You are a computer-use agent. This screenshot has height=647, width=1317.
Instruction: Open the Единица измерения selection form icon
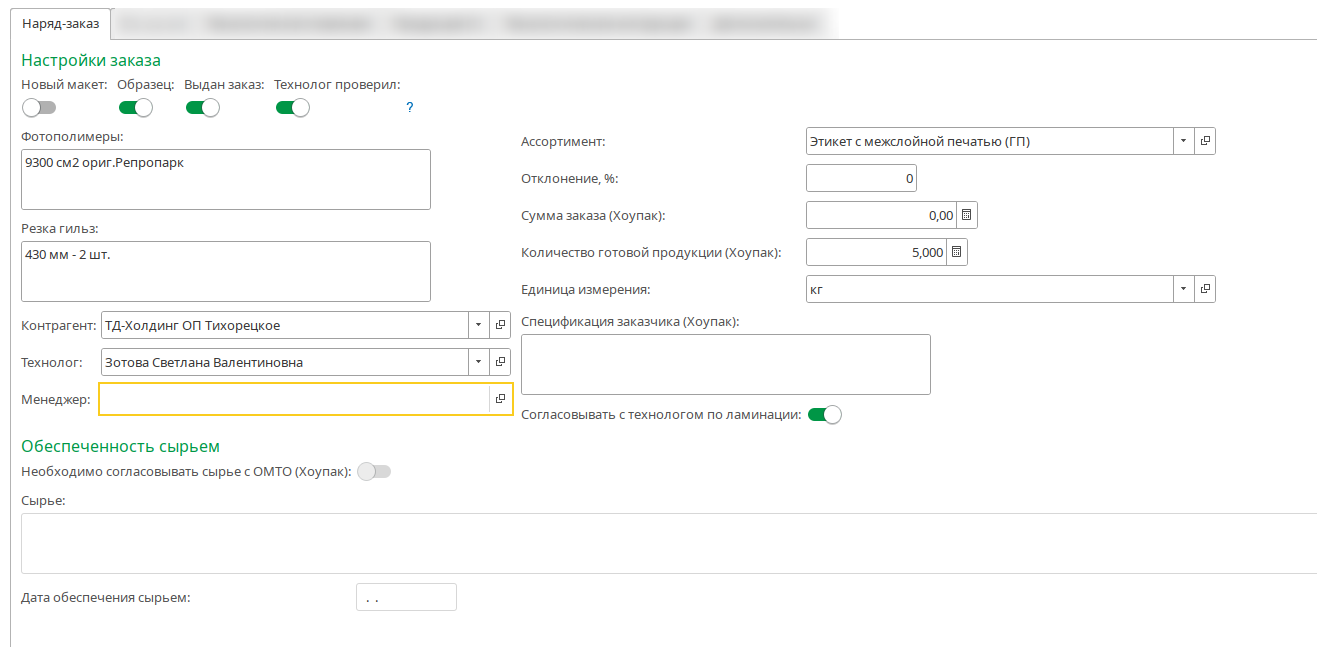(1205, 289)
